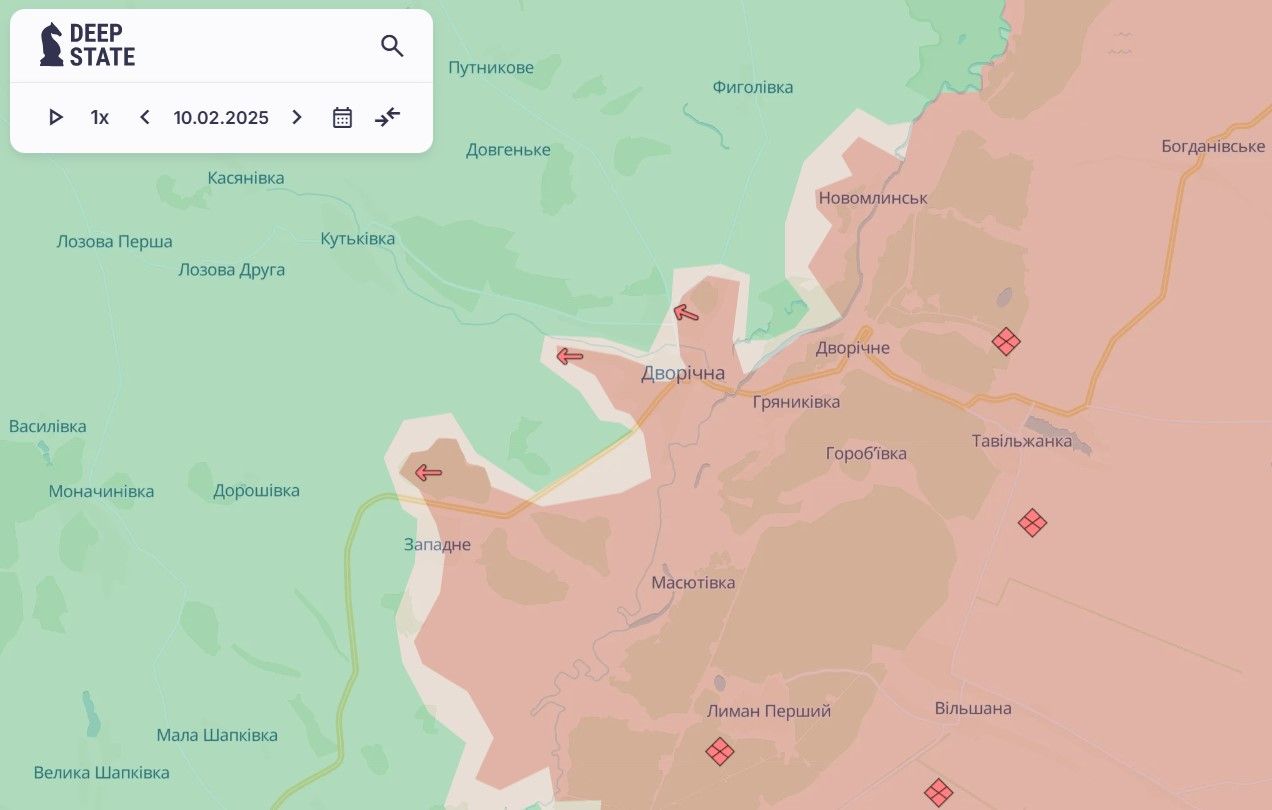Click the red diamond marker below Лиман Перший
Screen dimensions: 1272x810
pyautogui.click(x=719, y=751)
